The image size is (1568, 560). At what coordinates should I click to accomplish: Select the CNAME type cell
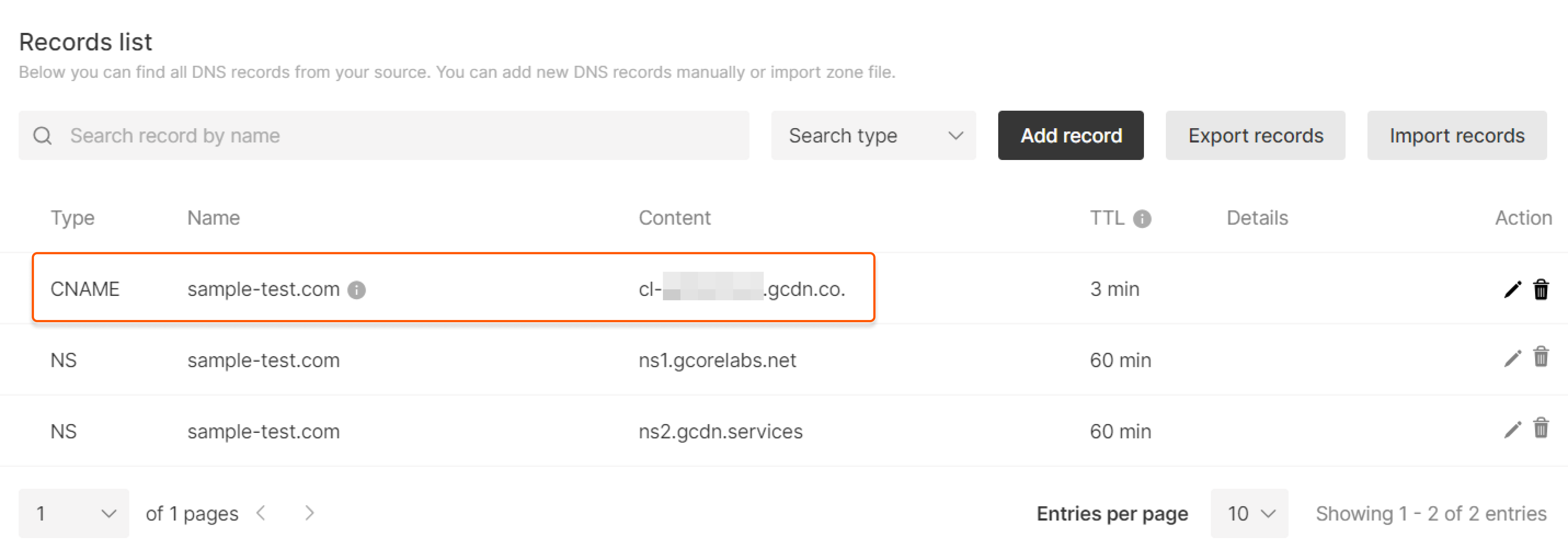pyautogui.click(x=85, y=289)
